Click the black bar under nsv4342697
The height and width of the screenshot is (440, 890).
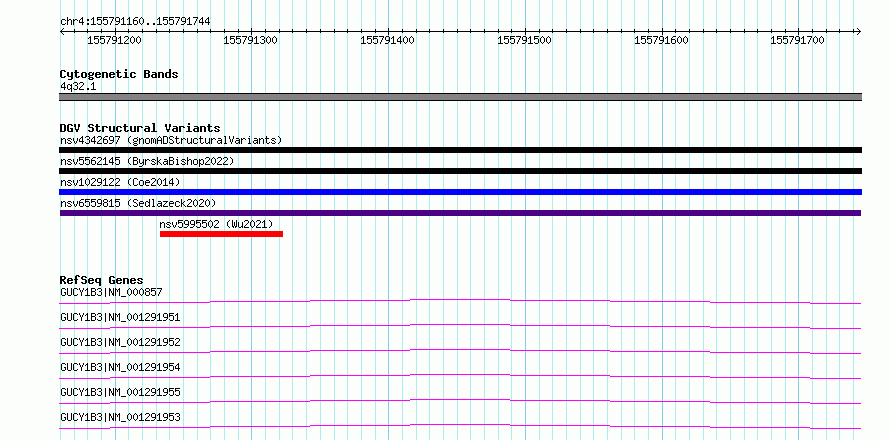[x=460, y=150]
